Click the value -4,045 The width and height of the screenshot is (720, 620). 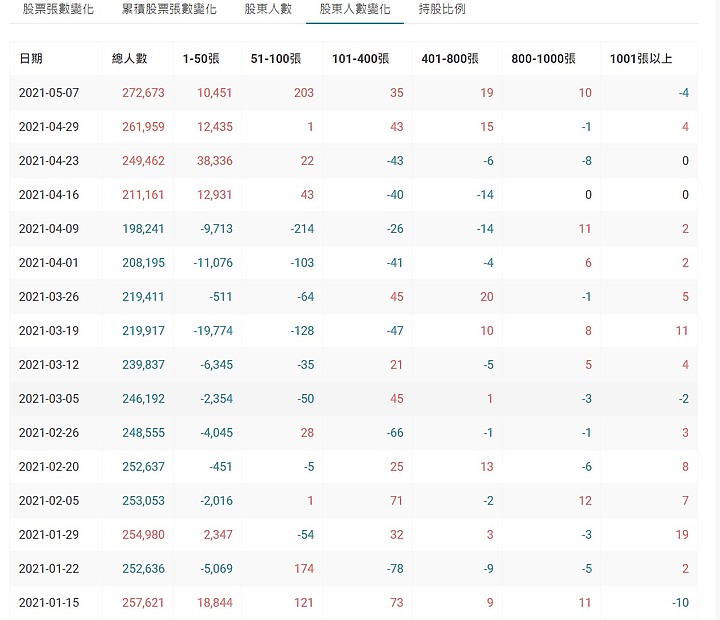pos(216,433)
